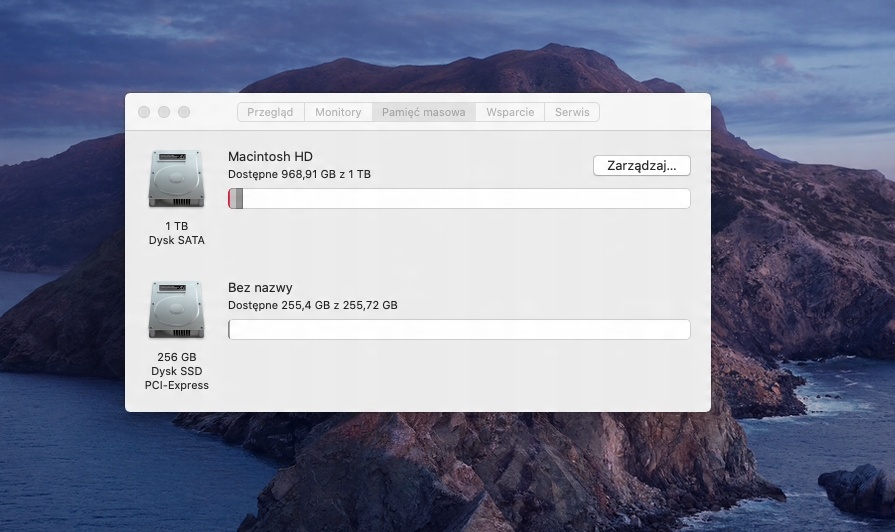The image size is (895, 532).
Task: Click the Bez nazwy SSD drive icon
Action: tap(176, 310)
